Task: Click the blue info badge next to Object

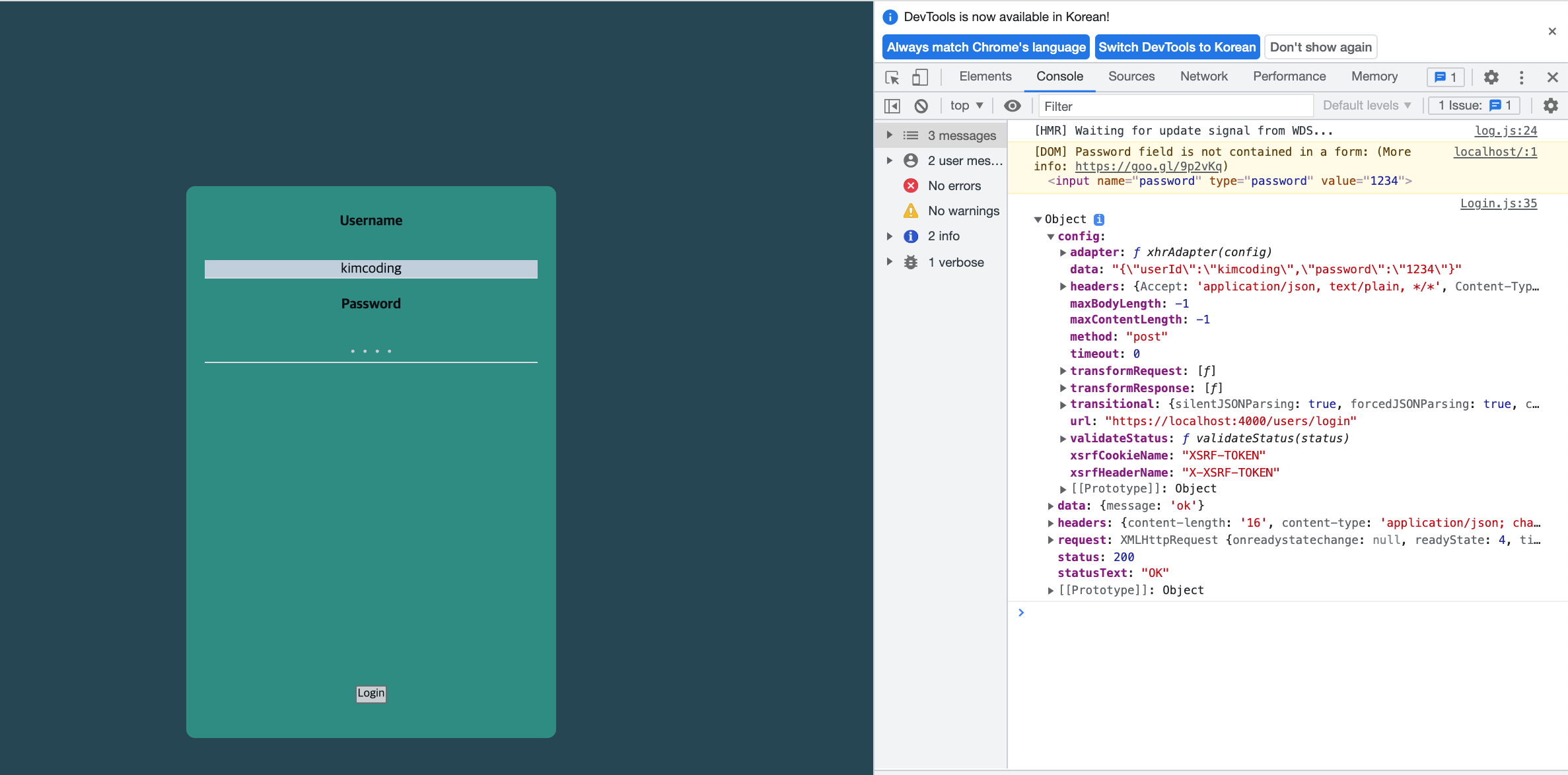Action: click(x=1099, y=220)
